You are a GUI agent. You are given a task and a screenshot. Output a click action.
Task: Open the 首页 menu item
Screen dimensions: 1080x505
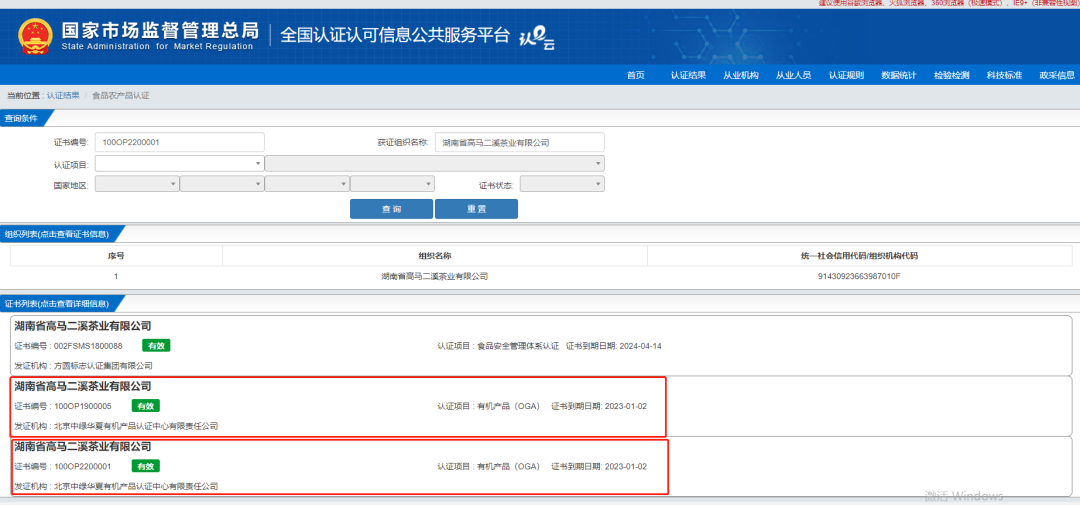pos(635,75)
